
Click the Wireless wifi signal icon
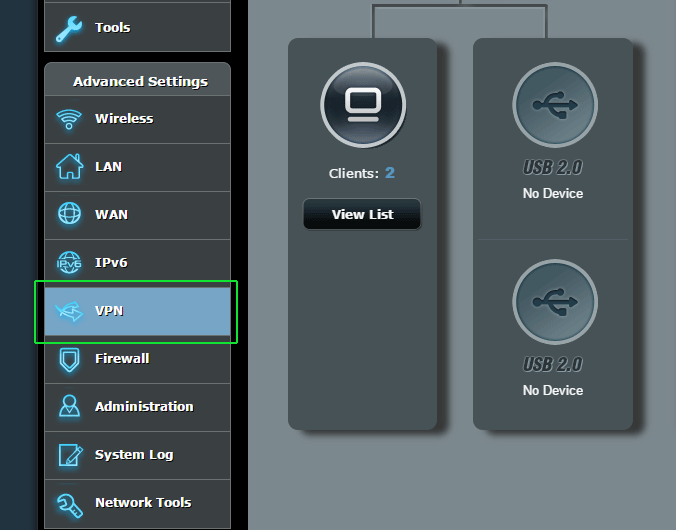[69, 119]
